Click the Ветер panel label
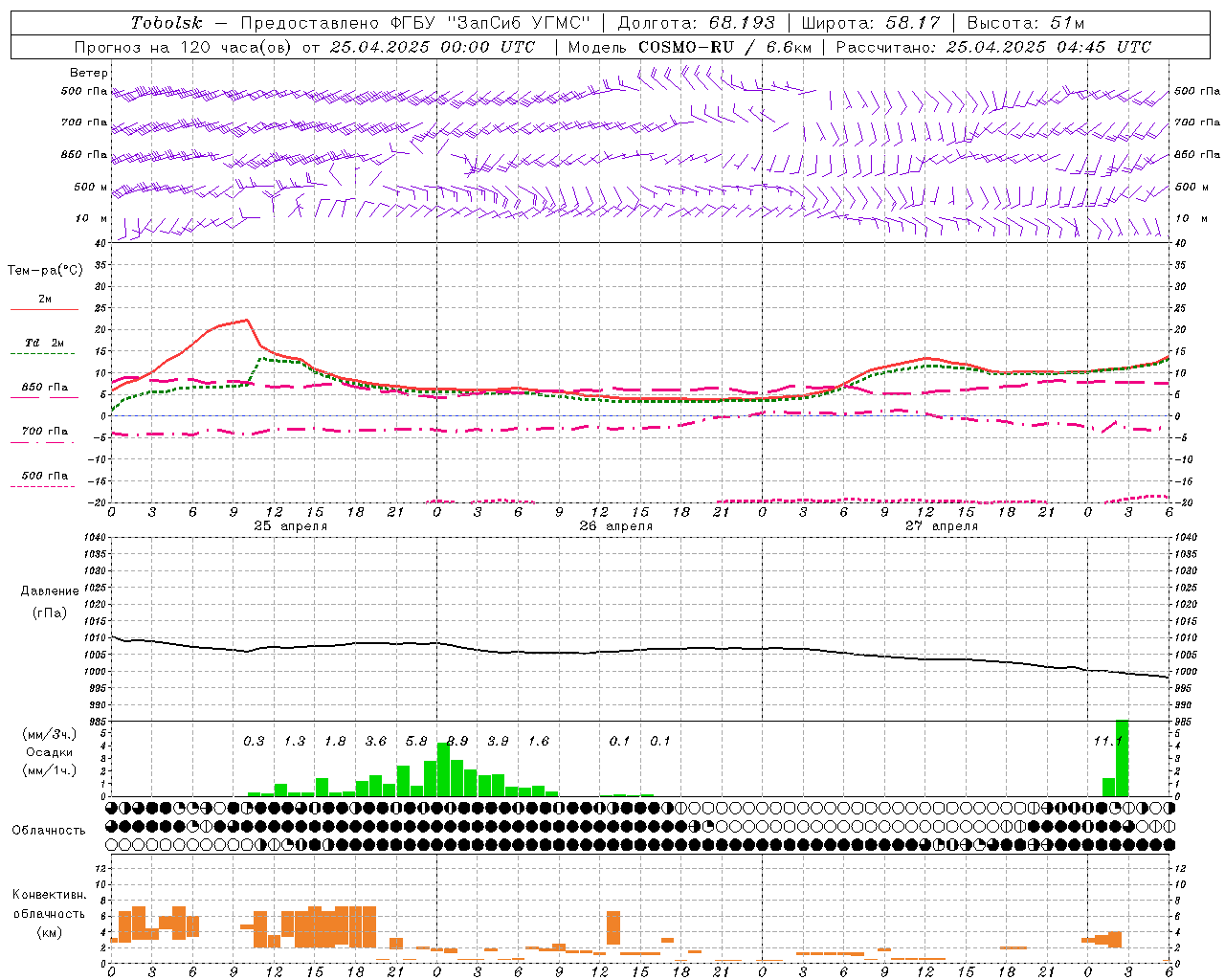1225x980 pixels. click(89, 73)
